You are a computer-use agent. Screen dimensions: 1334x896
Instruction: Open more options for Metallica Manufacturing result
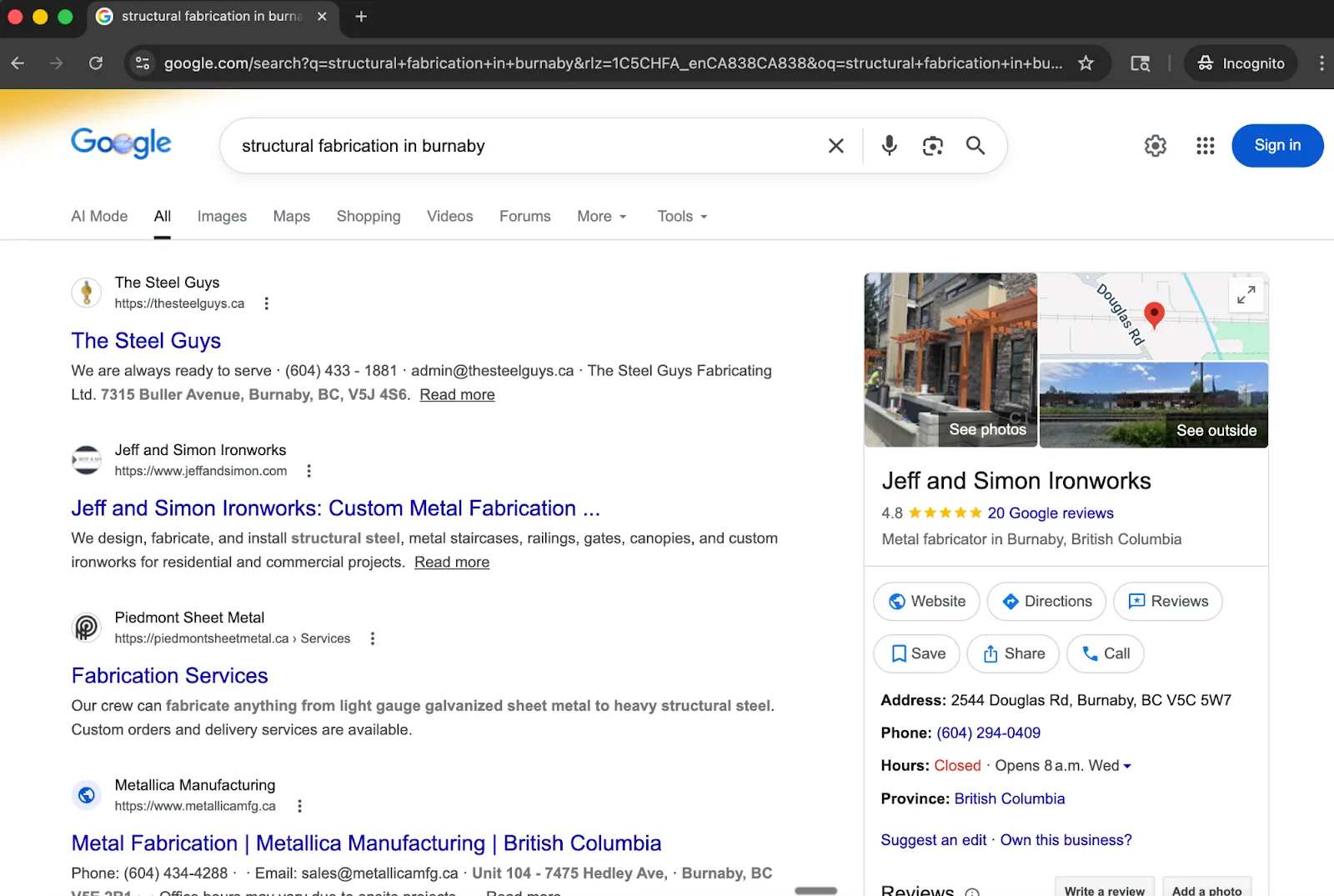300,806
